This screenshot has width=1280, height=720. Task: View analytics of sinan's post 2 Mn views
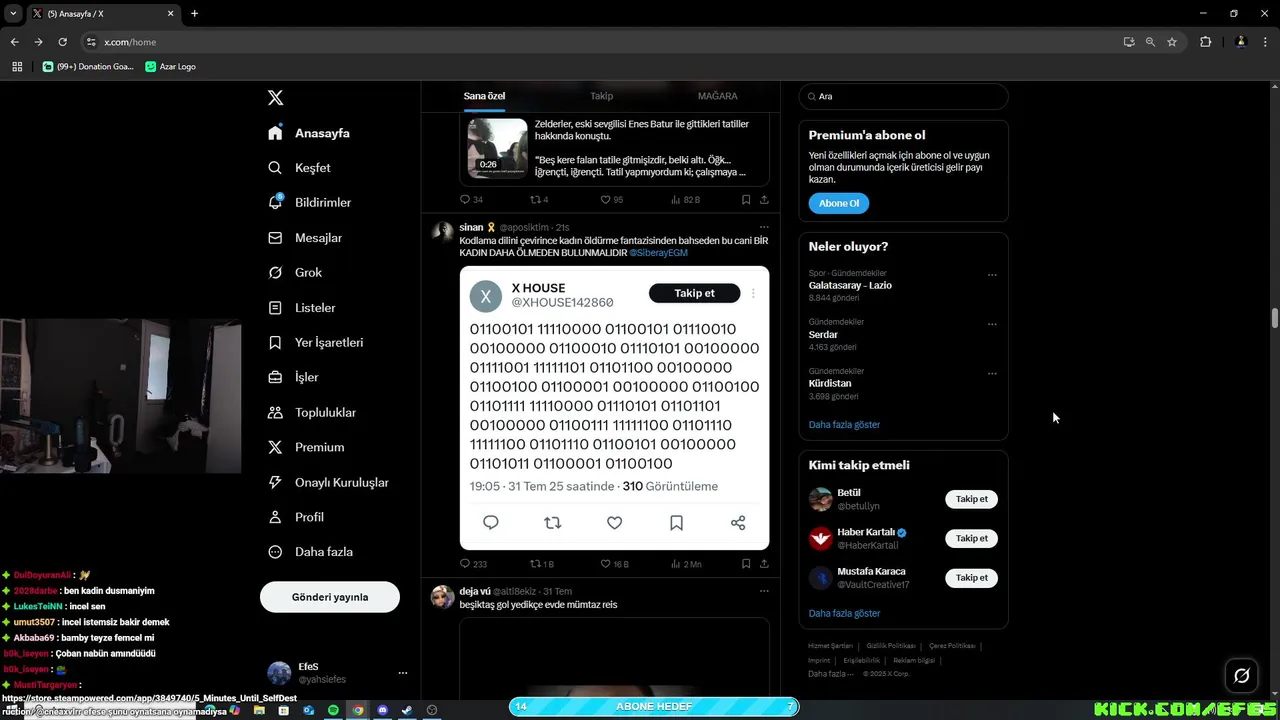coord(686,564)
